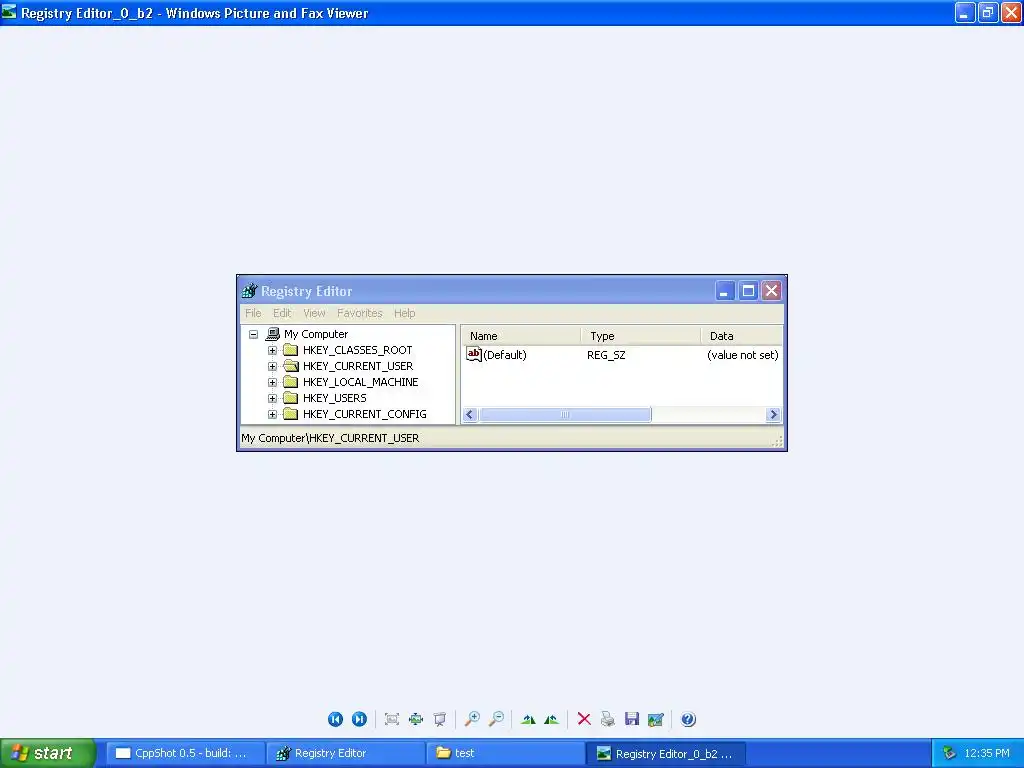
Task: Switch to CppShot 0.5 taskbar button
Action: (185, 753)
